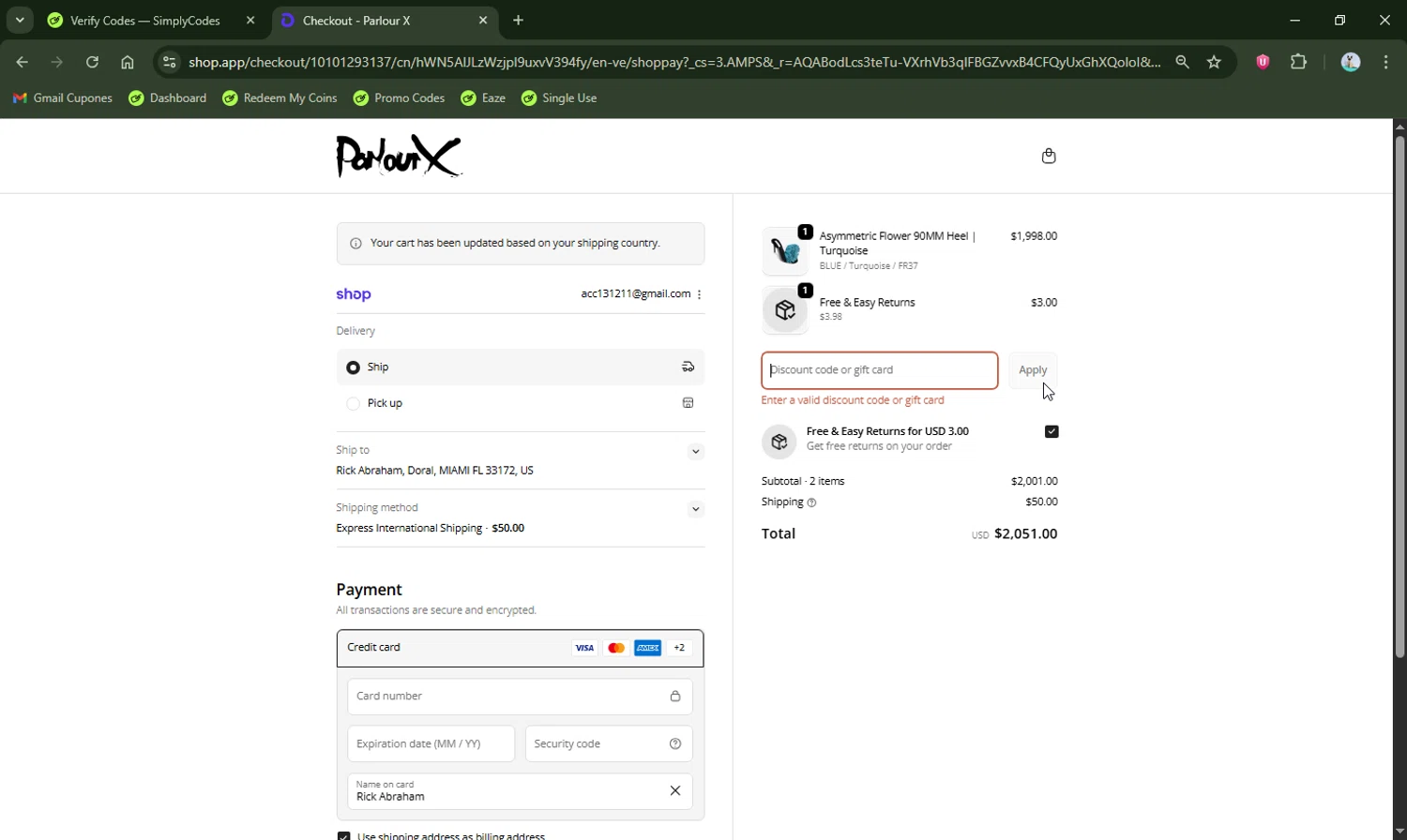Select the Pick up delivery option

click(521, 403)
